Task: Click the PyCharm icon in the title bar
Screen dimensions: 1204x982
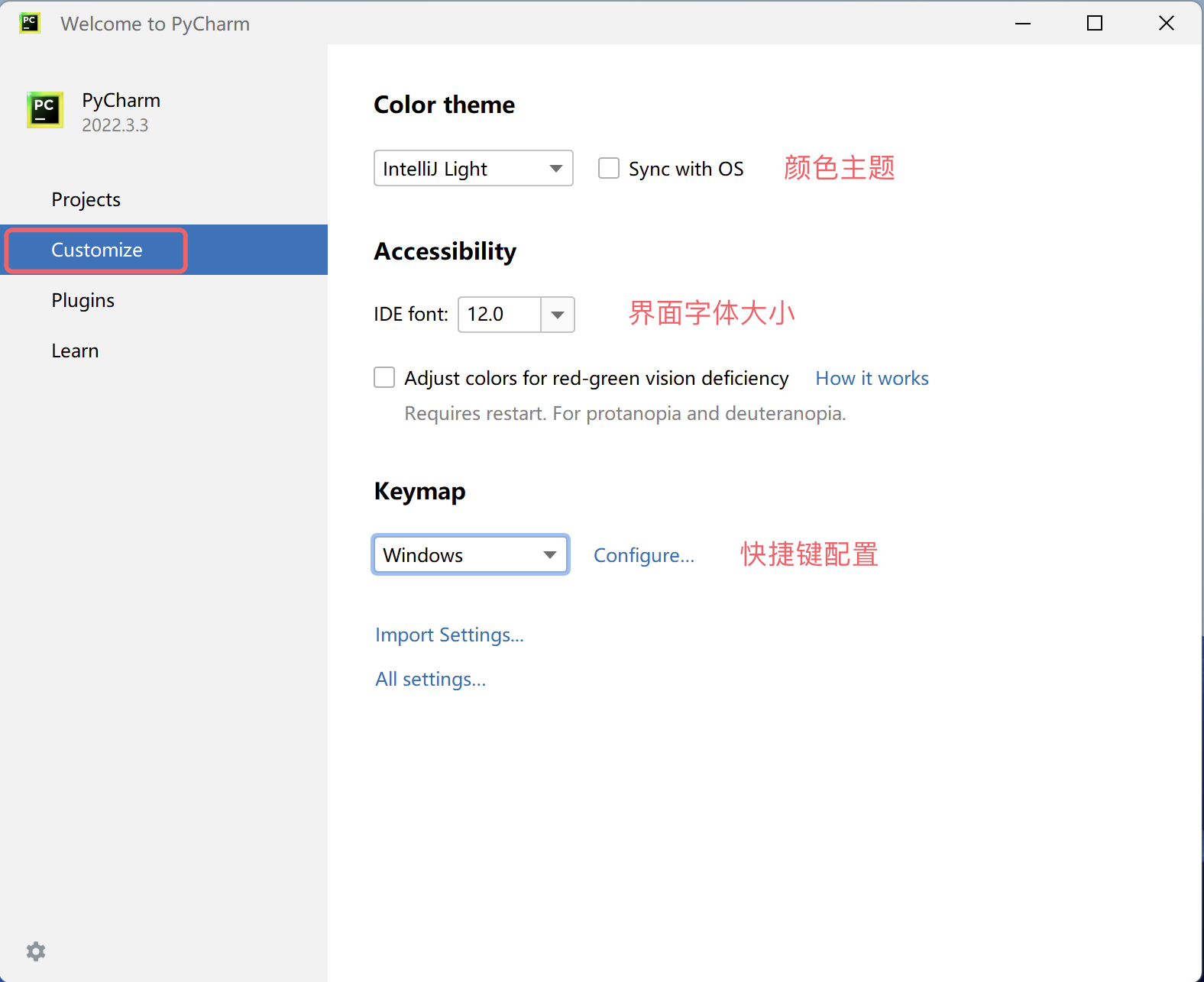Action: 30,23
